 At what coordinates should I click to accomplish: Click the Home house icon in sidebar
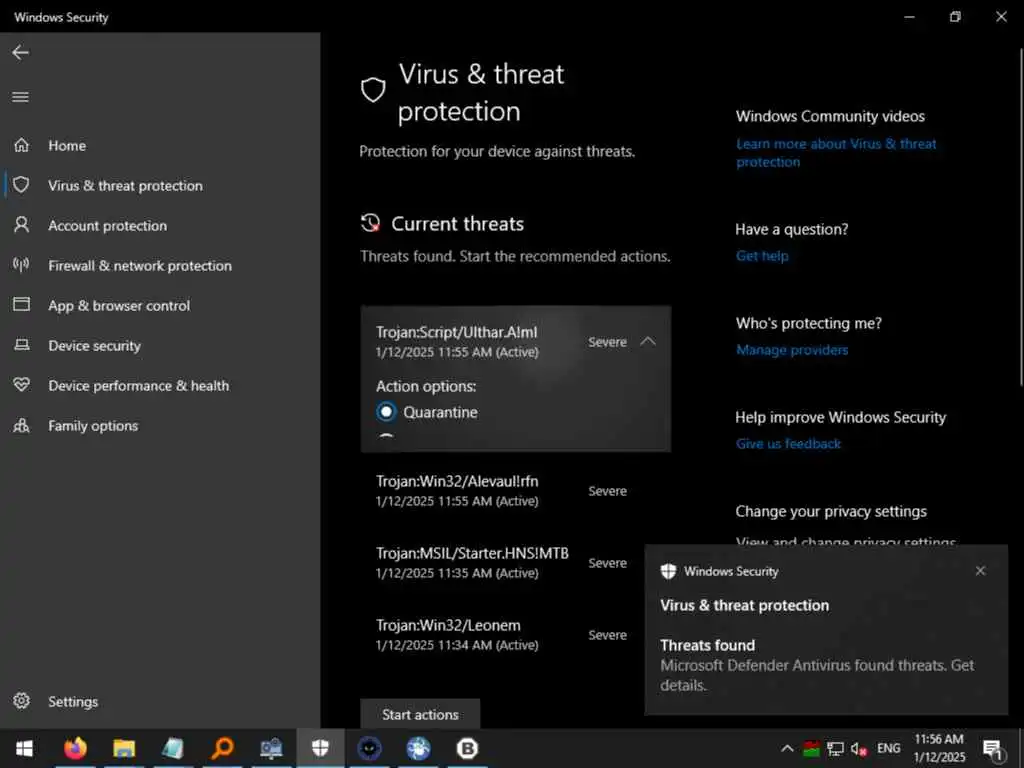coord(22,145)
